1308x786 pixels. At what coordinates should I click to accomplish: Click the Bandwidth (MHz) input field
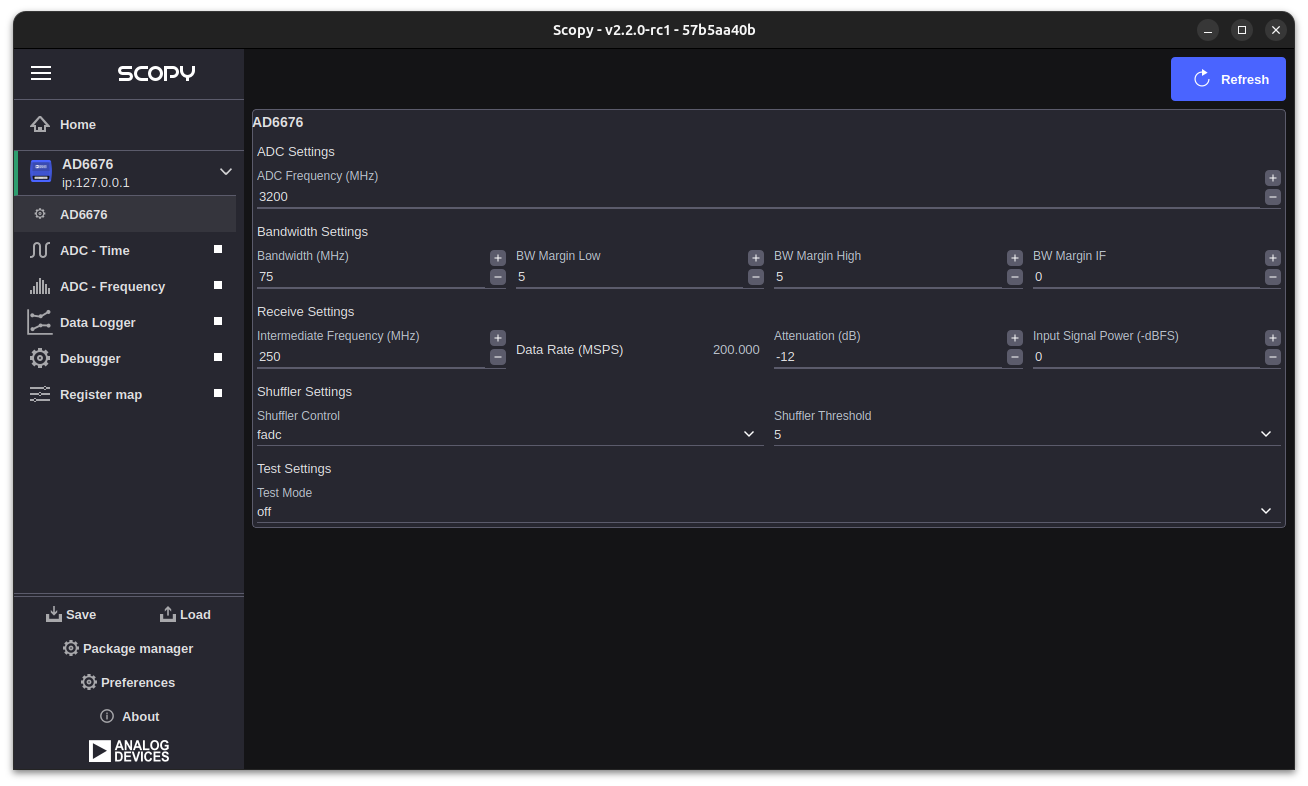371,277
